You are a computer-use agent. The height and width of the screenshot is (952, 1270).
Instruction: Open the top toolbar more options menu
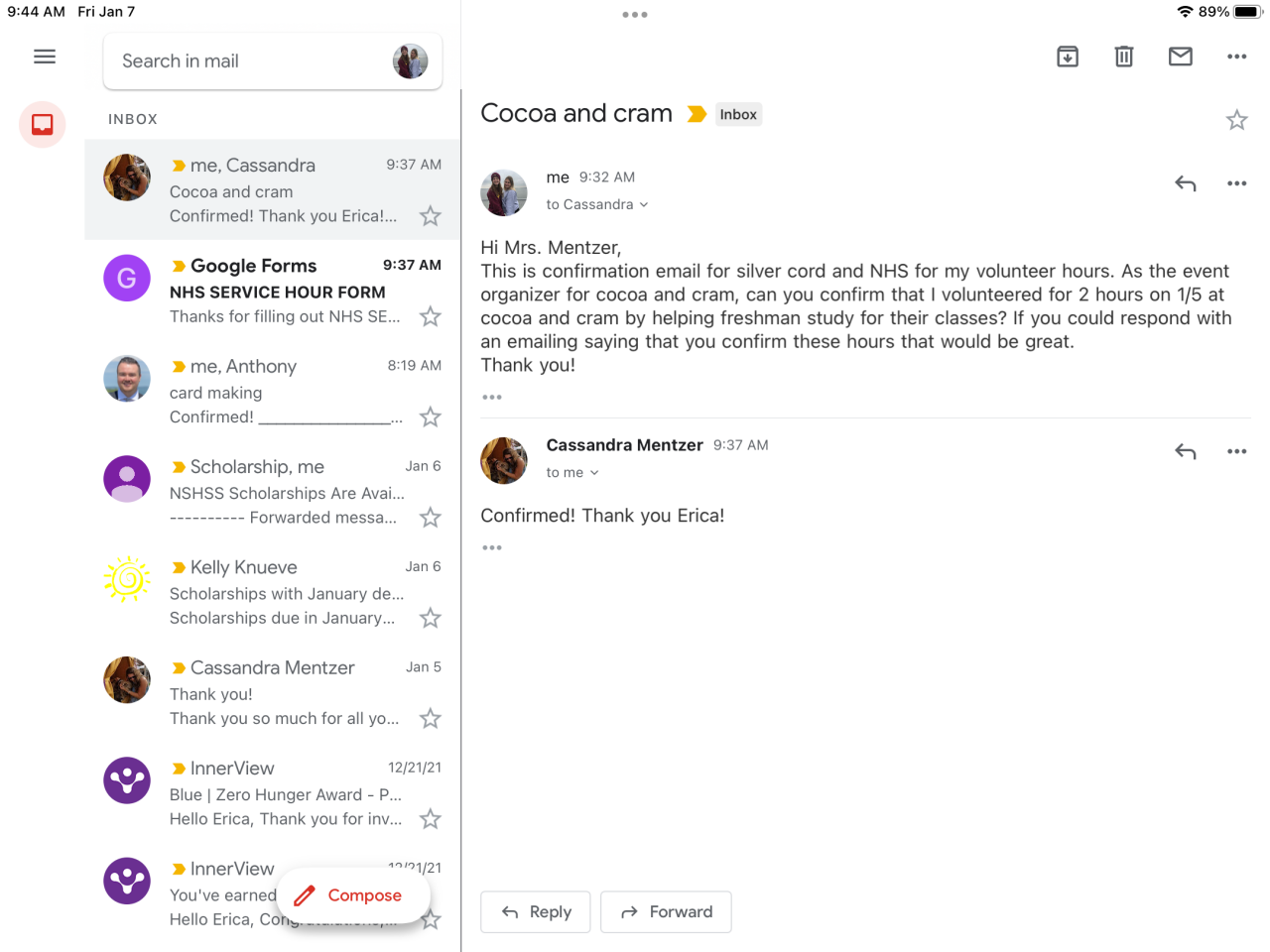click(1236, 57)
